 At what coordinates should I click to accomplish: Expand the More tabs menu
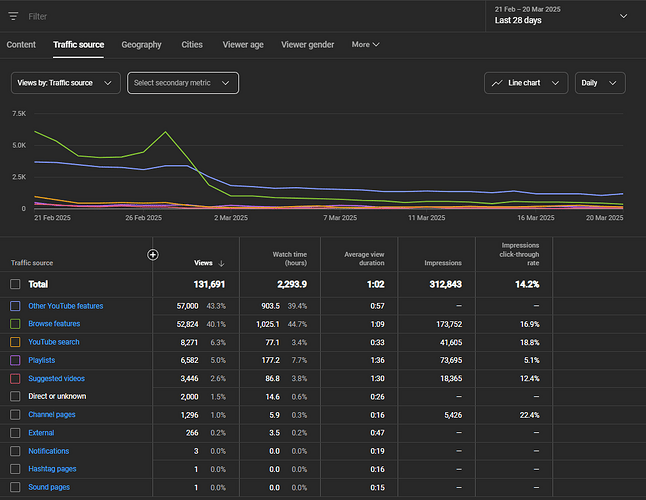(365, 45)
